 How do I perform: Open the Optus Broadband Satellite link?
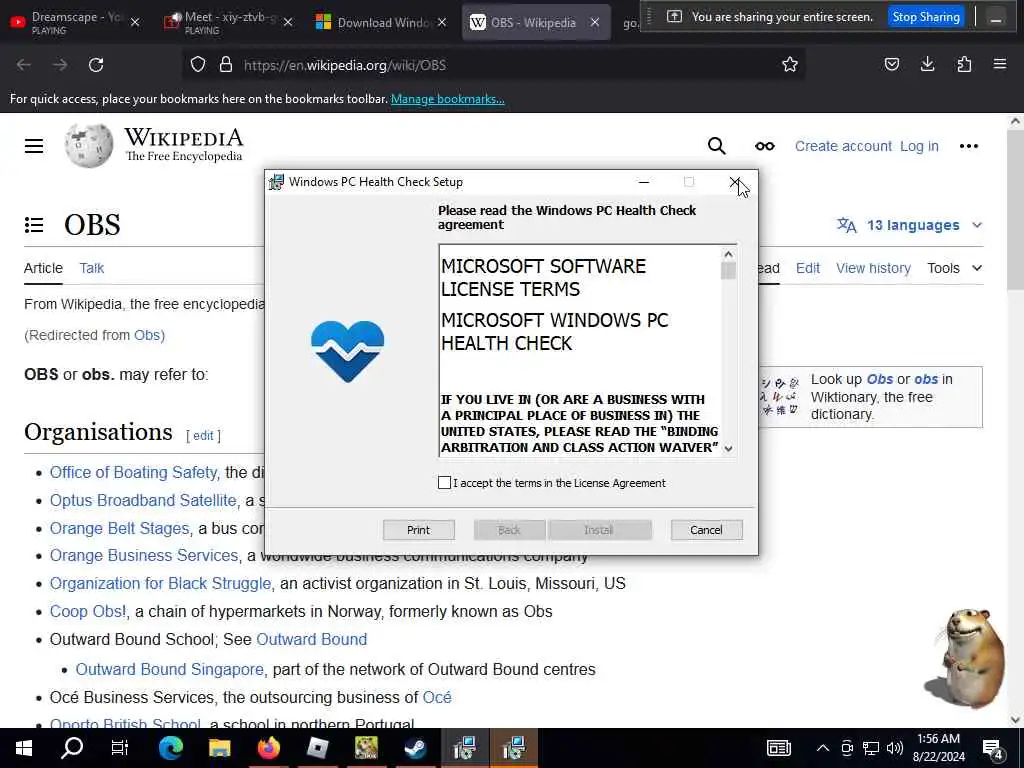point(143,500)
